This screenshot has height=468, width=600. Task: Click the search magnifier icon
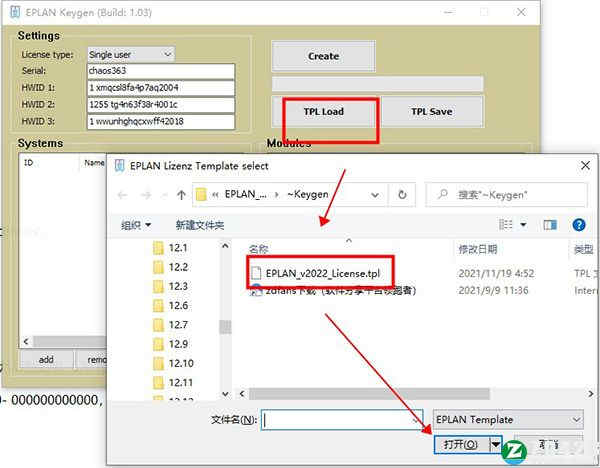tap(442, 194)
